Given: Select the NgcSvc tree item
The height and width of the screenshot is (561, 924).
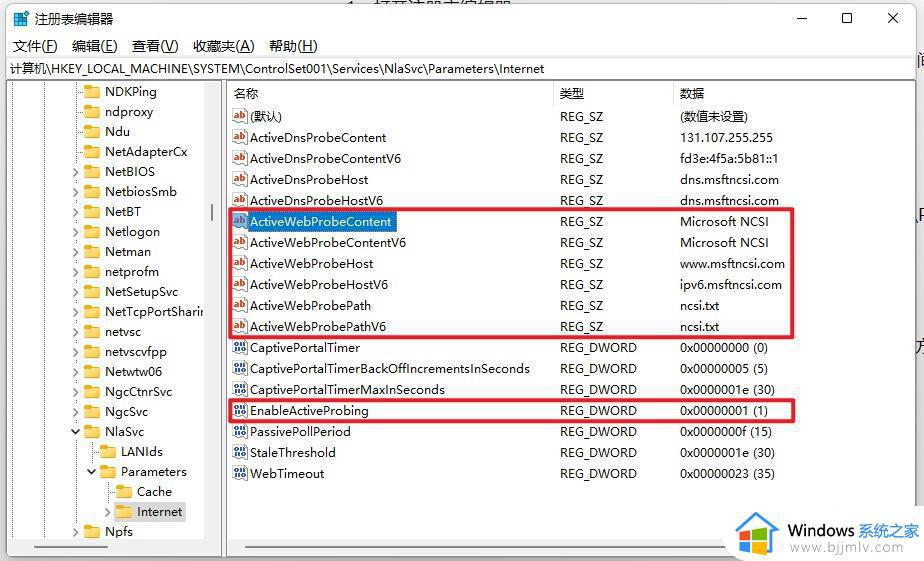Looking at the screenshot, I should [x=126, y=412].
